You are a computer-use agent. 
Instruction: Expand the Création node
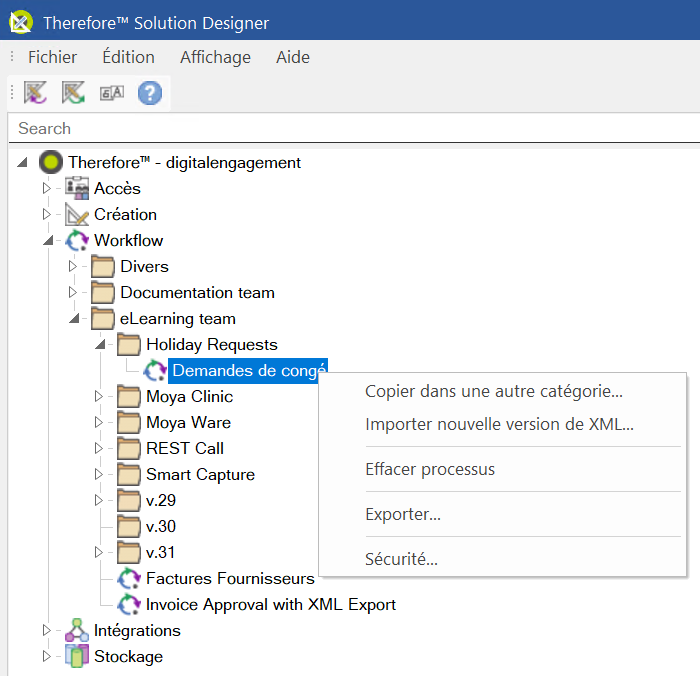[x=46, y=214]
